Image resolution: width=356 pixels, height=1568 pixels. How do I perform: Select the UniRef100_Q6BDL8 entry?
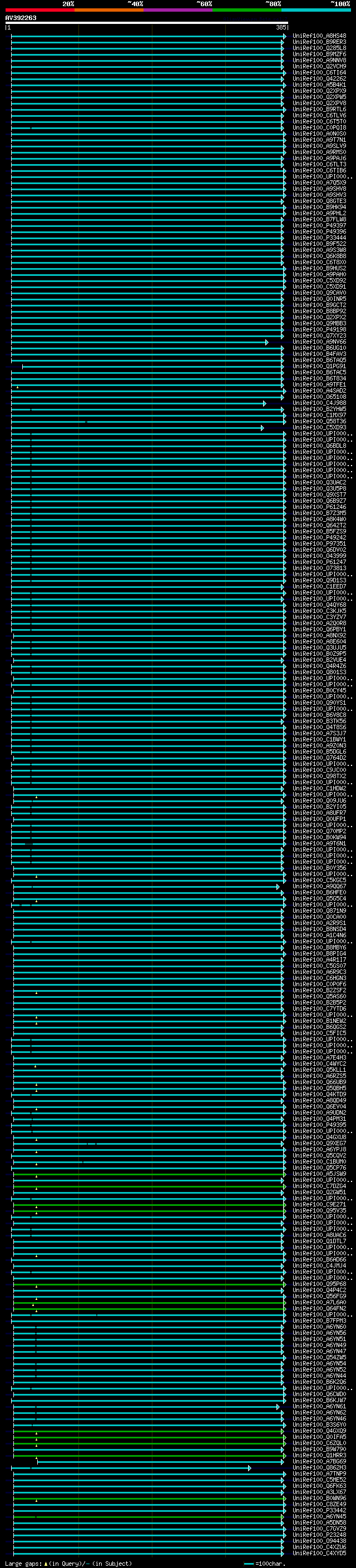click(x=319, y=446)
